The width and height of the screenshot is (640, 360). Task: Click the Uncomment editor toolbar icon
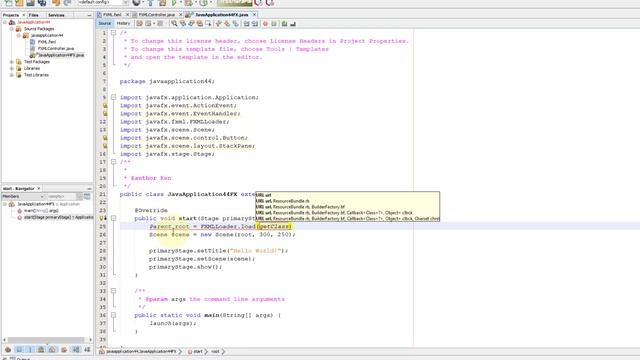click(293, 24)
